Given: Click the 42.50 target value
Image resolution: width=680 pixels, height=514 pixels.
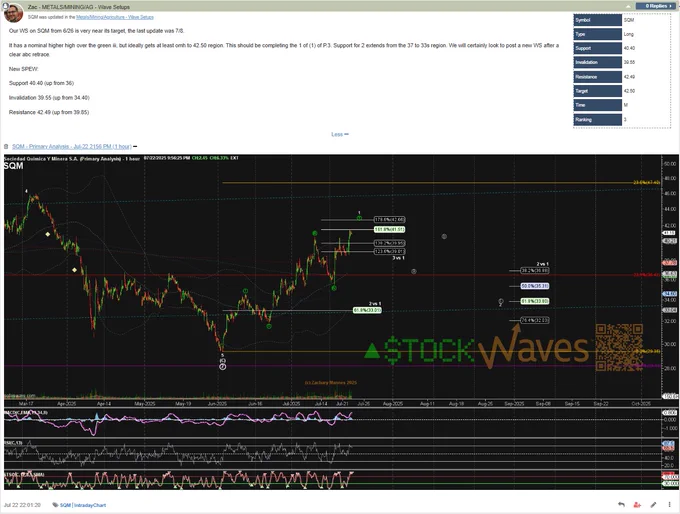Looking at the screenshot, I should click(x=629, y=91).
